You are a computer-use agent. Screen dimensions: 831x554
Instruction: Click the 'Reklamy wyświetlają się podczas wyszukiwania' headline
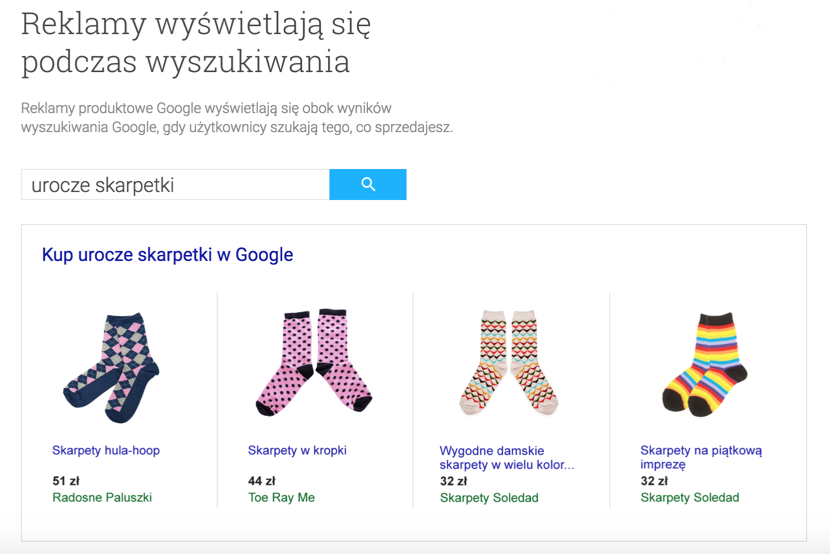[196, 43]
